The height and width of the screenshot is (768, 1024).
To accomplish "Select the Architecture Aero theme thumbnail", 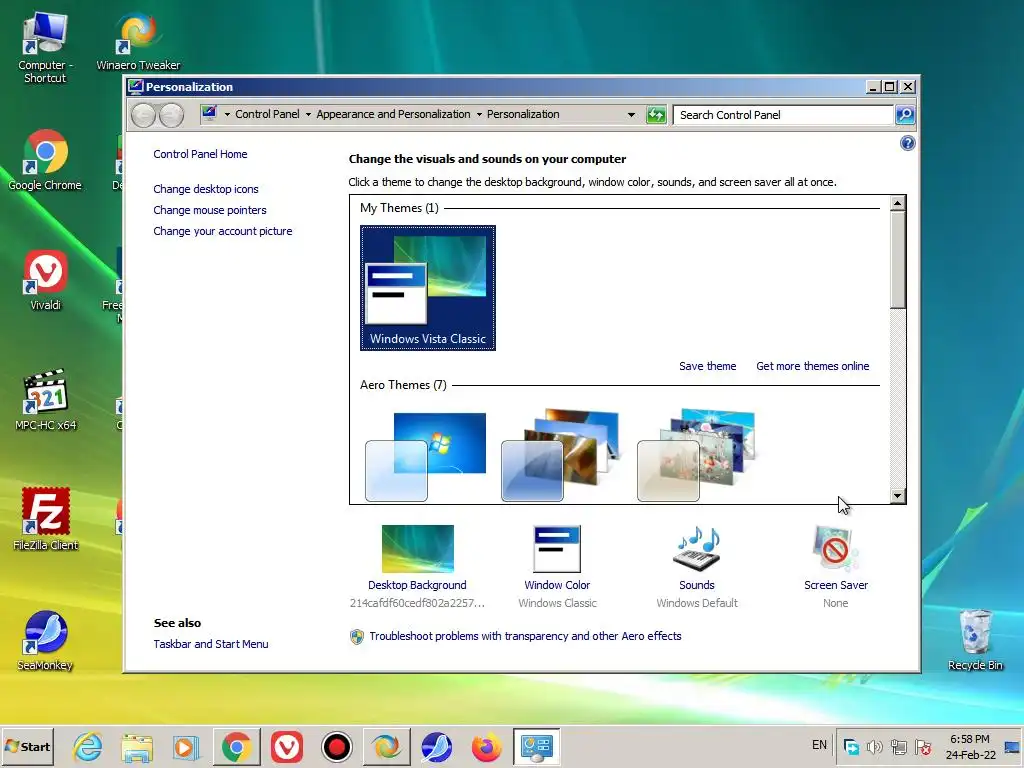I will 560,455.
